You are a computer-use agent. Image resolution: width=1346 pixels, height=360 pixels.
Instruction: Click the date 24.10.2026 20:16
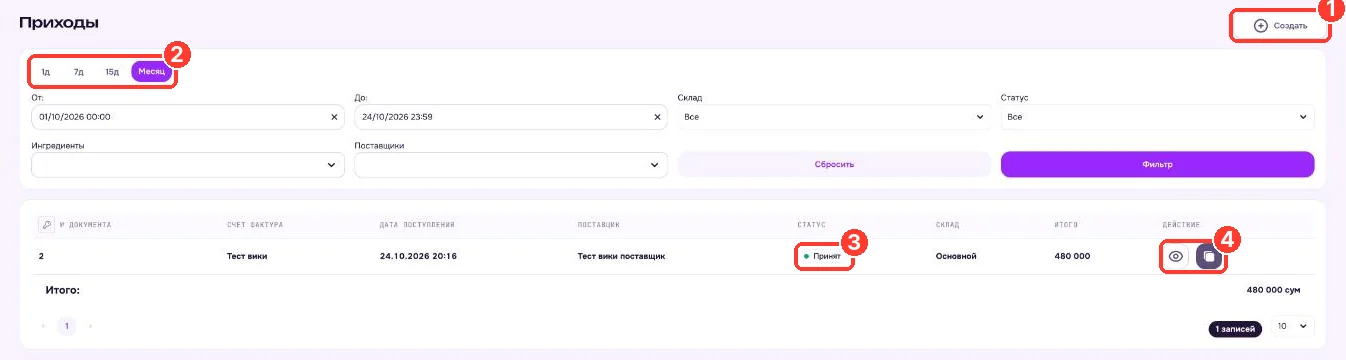point(418,257)
